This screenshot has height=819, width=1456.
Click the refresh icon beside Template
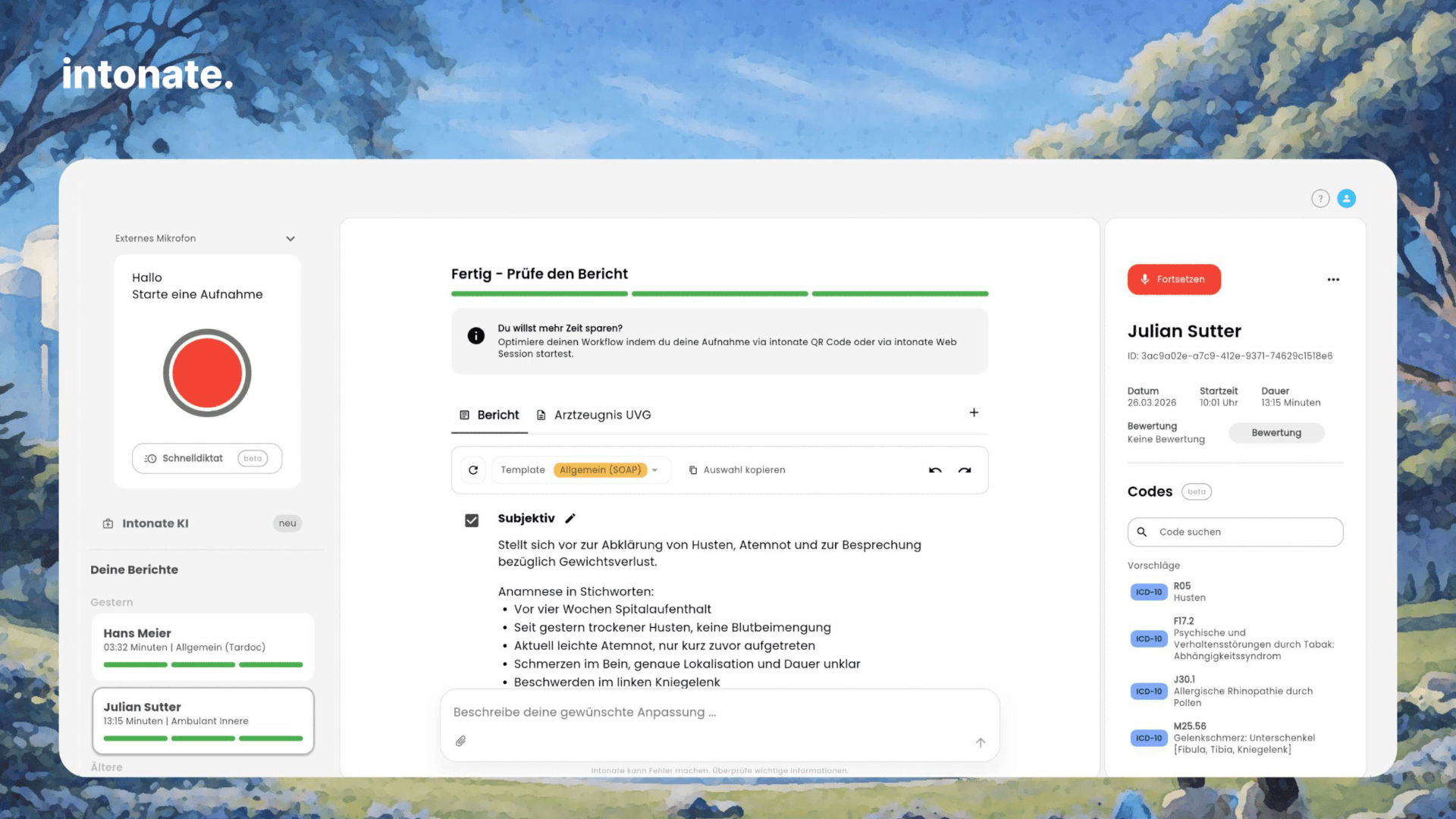click(x=473, y=470)
